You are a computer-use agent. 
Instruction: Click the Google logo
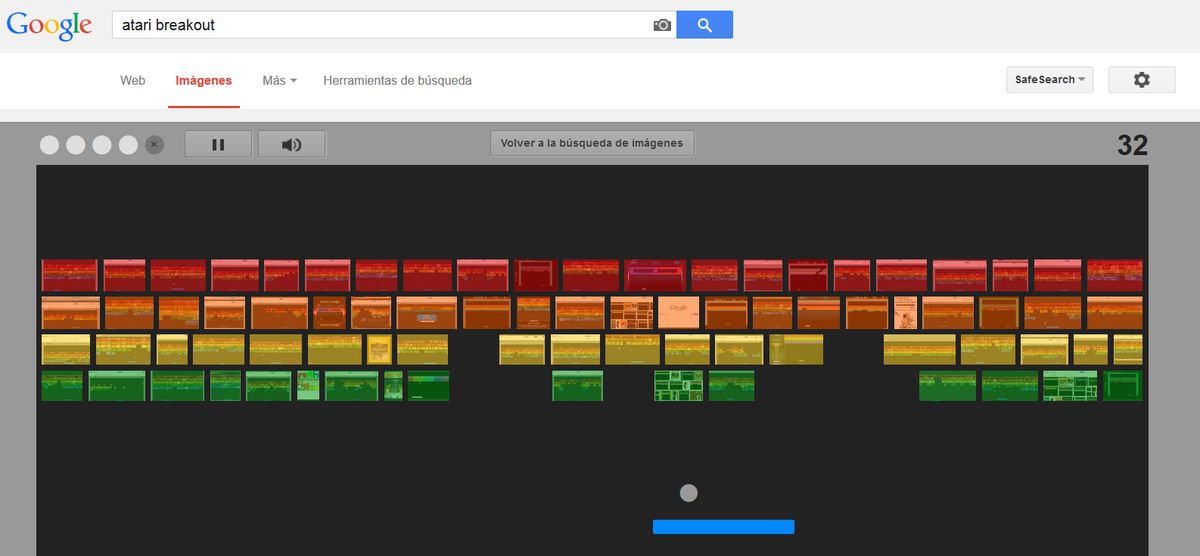click(x=49, y=26)
